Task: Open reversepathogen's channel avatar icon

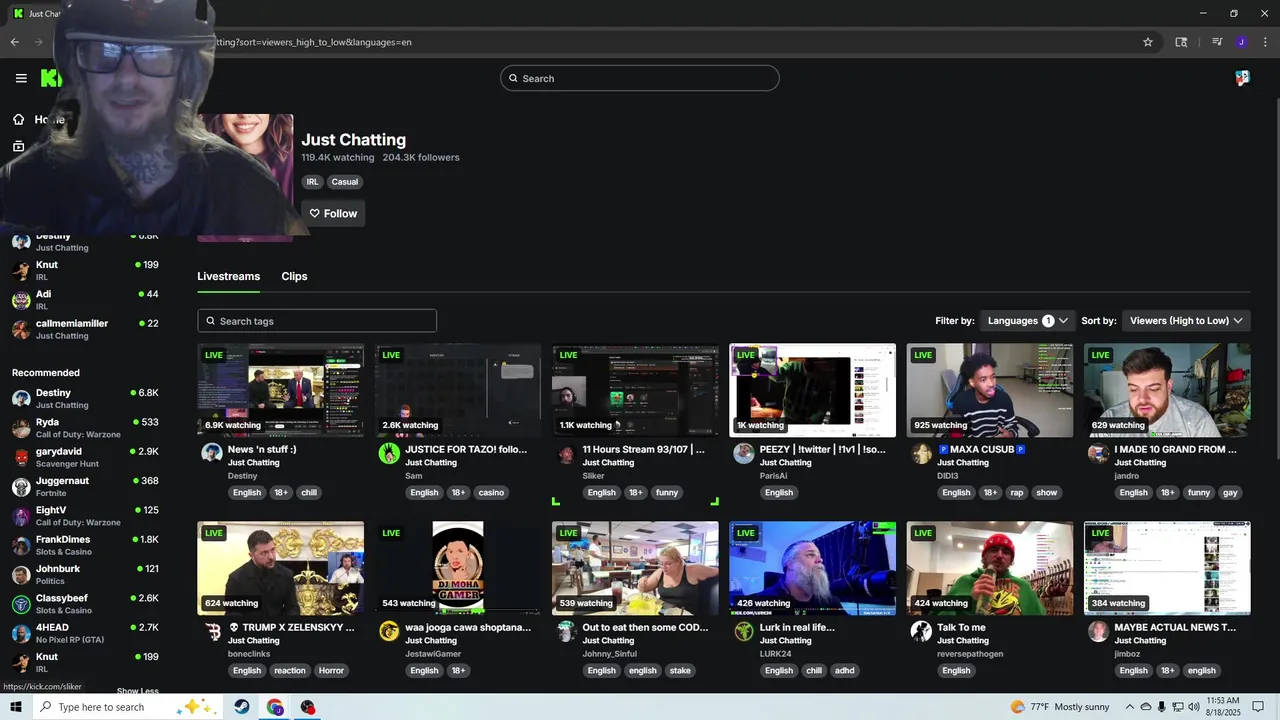Action: click(x=921, y=631)
